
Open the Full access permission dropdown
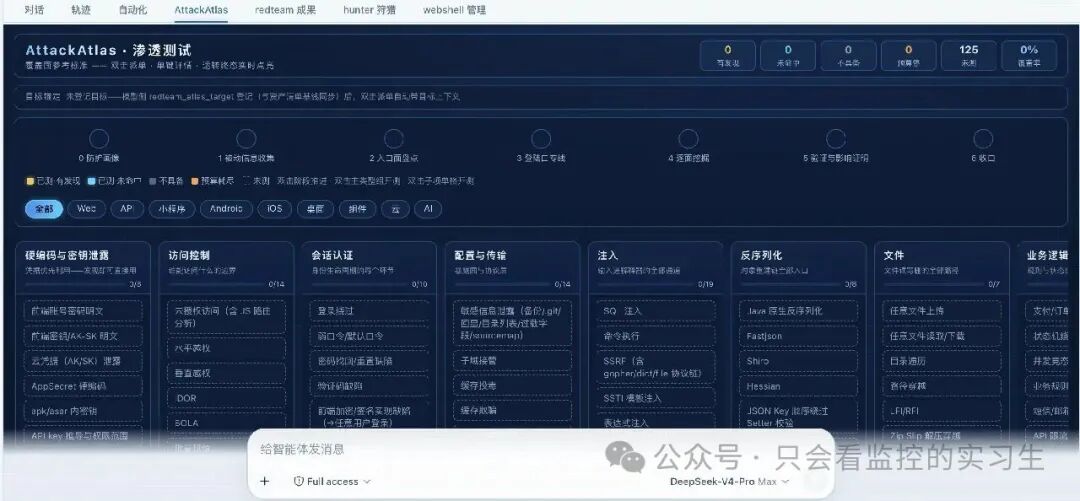coord(333,481)
